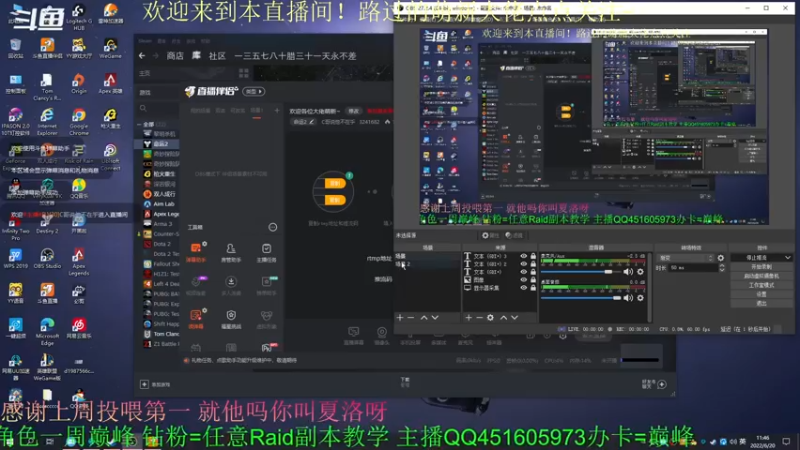
Task: Open the WeGame desktop shortcut
Action: (110, 48)
